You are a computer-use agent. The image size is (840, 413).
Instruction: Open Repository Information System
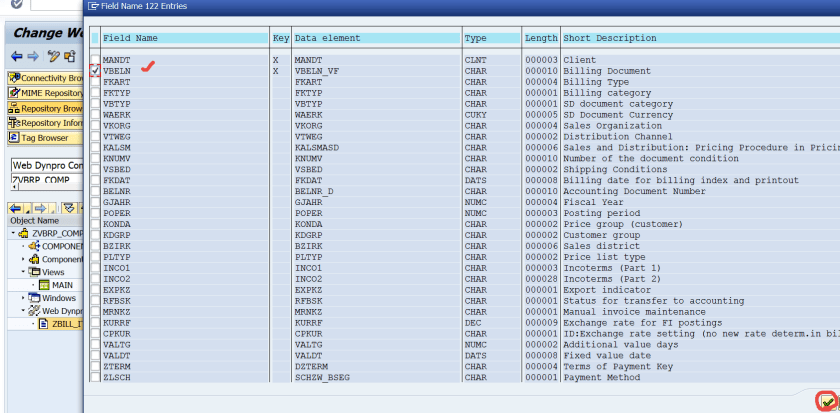pos(46,123)
